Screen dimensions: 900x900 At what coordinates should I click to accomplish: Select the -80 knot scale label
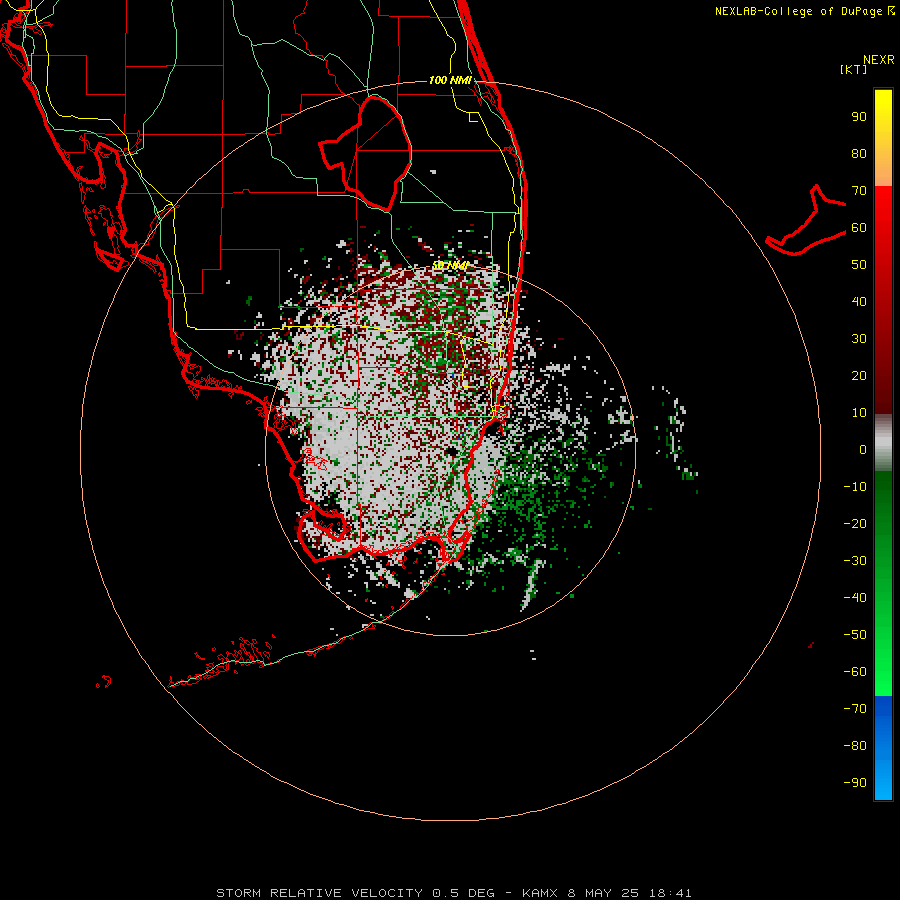pos(855,746)
